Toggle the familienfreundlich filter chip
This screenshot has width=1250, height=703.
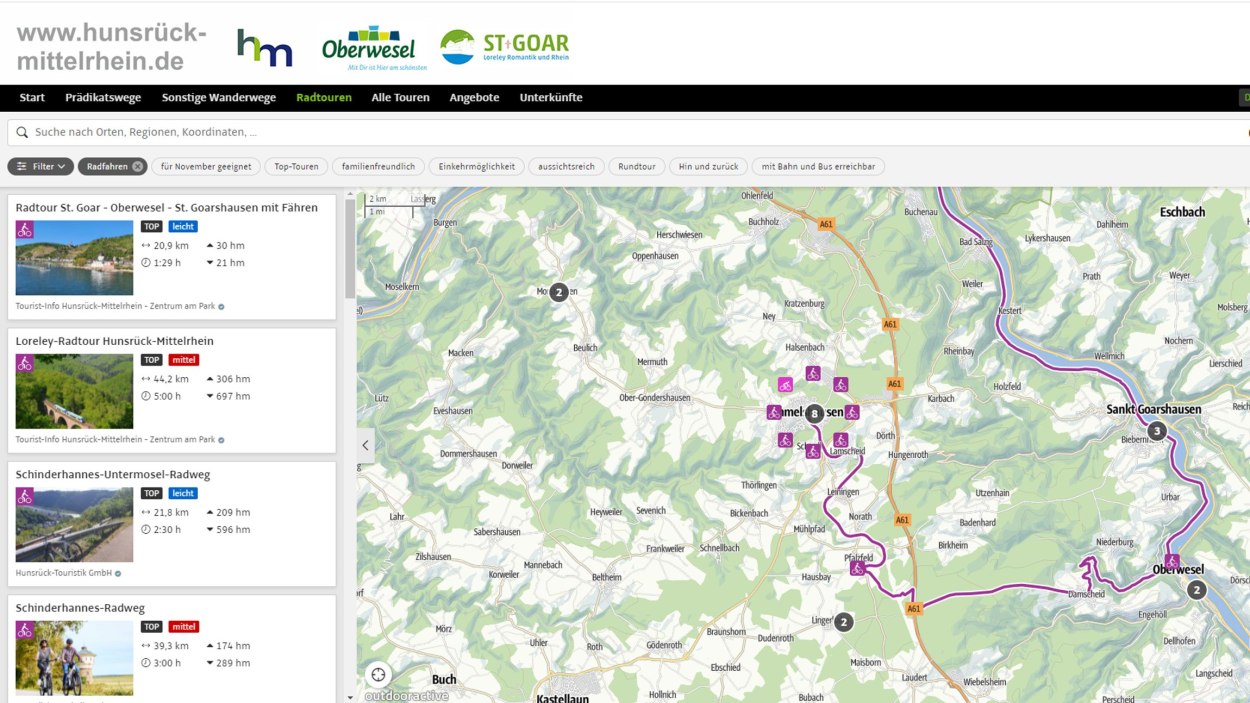(x=378, y=167)
